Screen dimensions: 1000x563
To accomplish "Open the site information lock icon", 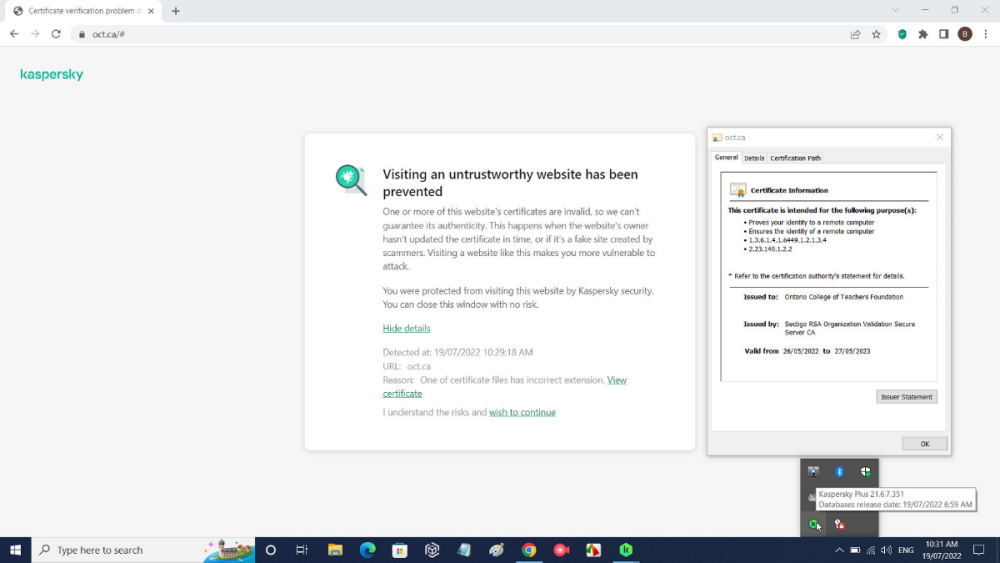I will tap(82, 34).
